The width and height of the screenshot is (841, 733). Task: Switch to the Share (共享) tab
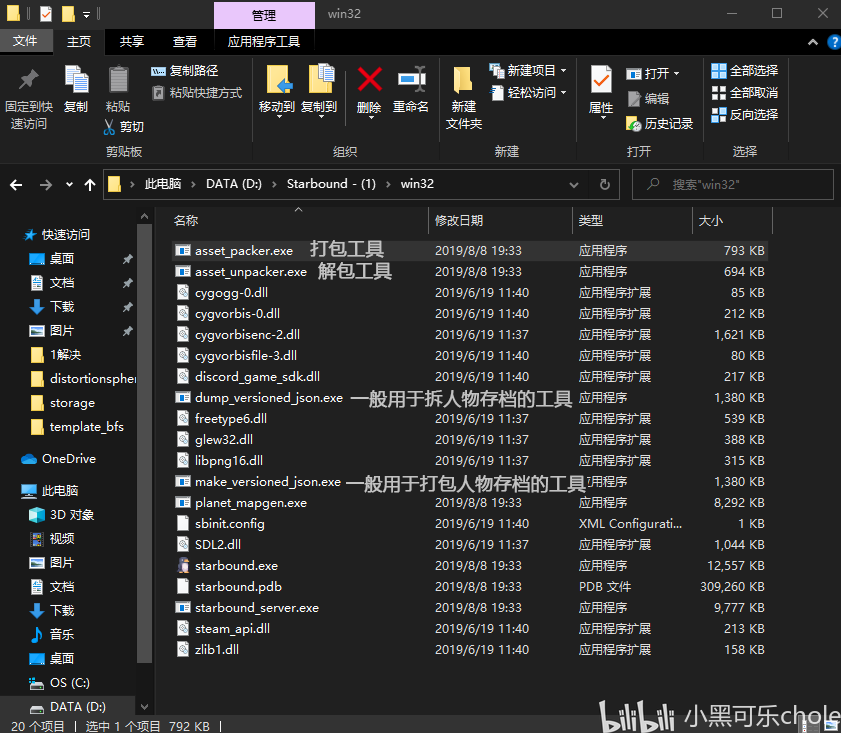[x=131, y=41]
